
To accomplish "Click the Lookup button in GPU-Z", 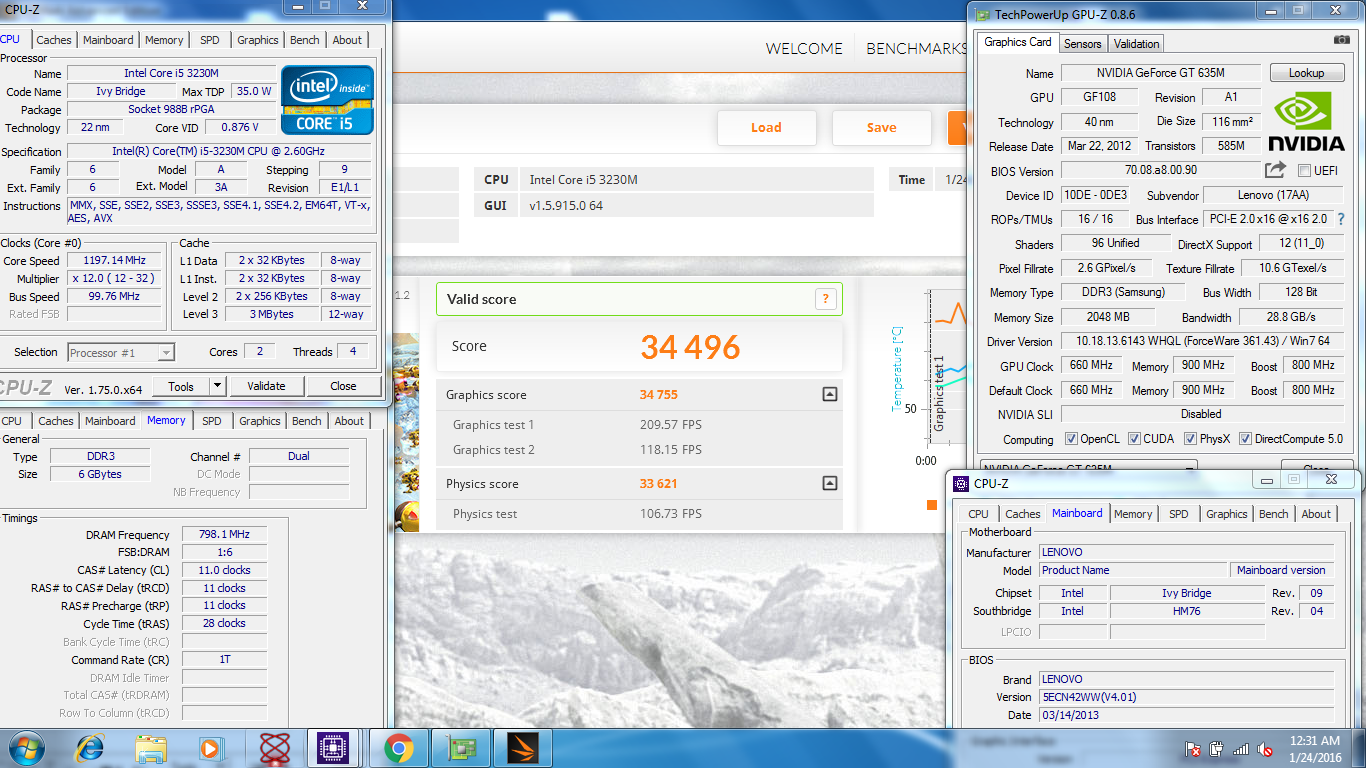I will (x=1306, y=73).
